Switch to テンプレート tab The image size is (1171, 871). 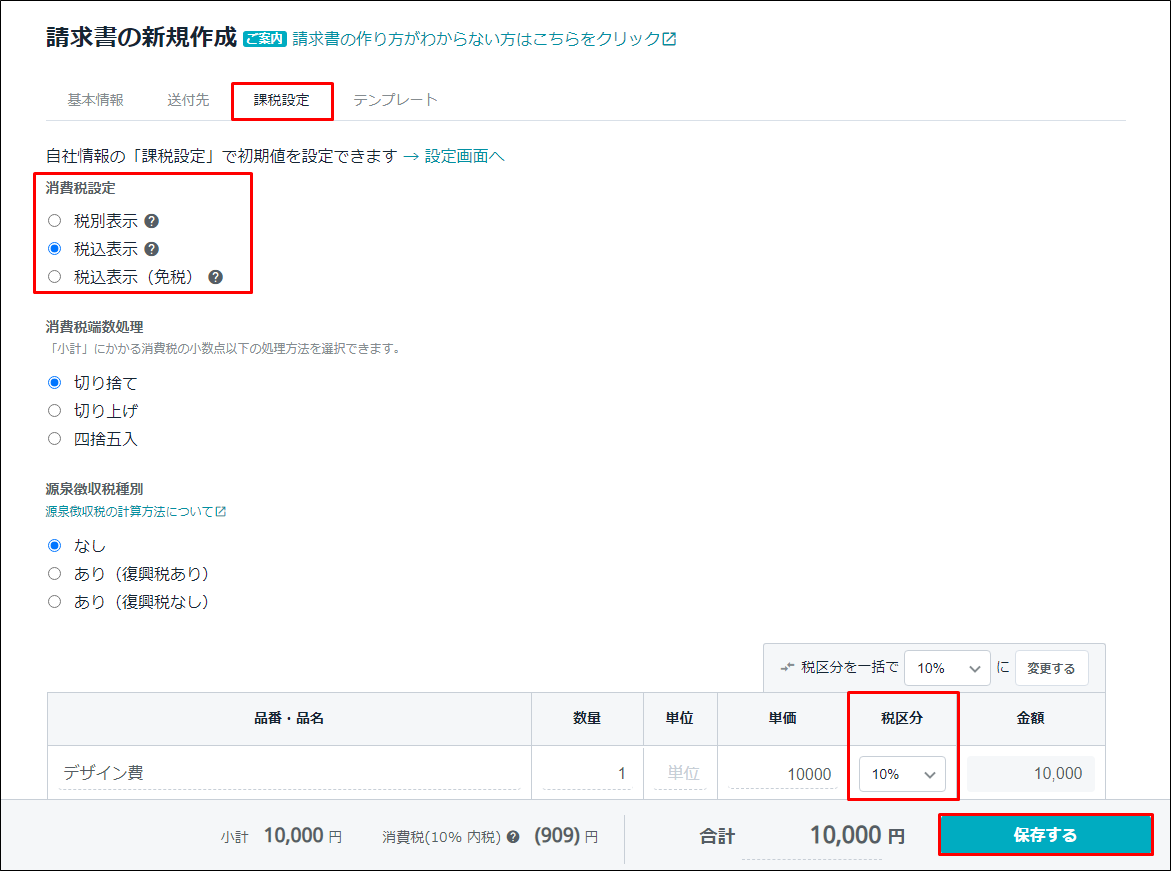395,100
